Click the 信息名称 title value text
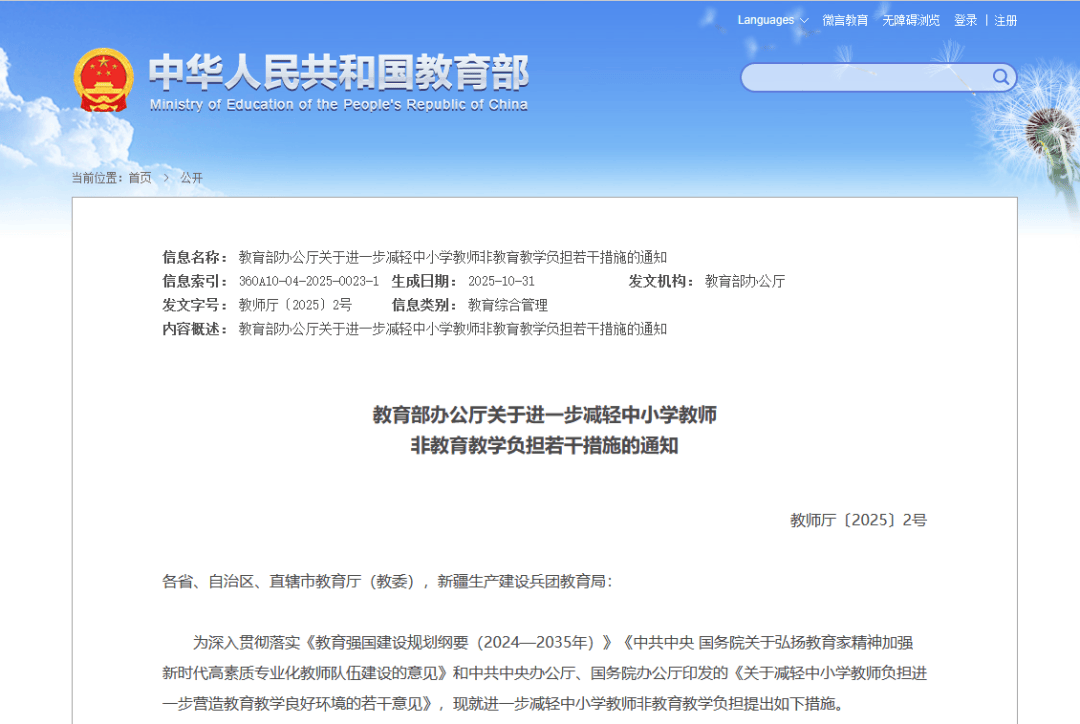Image resolution: width=1080 pixels, height=724 pixels. pyautogui.click(x=453, y=257)
